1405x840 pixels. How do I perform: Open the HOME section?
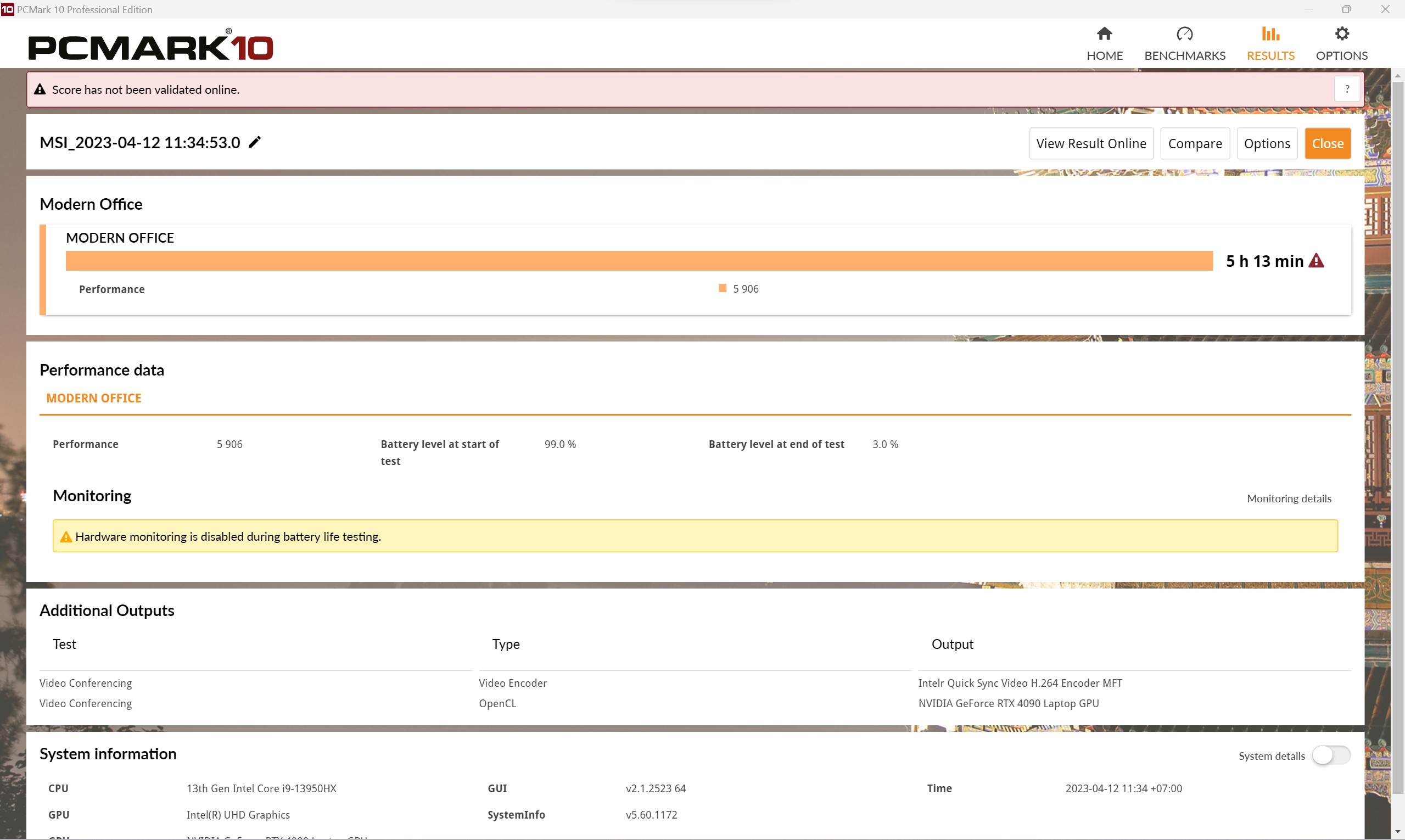1105,44
